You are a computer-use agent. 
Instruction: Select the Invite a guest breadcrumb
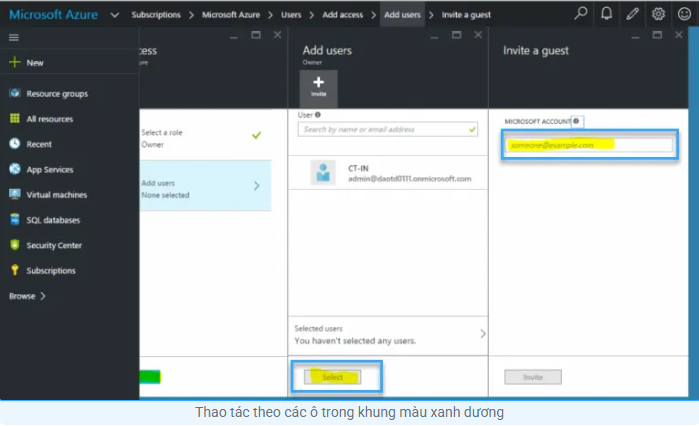[466, 15]
